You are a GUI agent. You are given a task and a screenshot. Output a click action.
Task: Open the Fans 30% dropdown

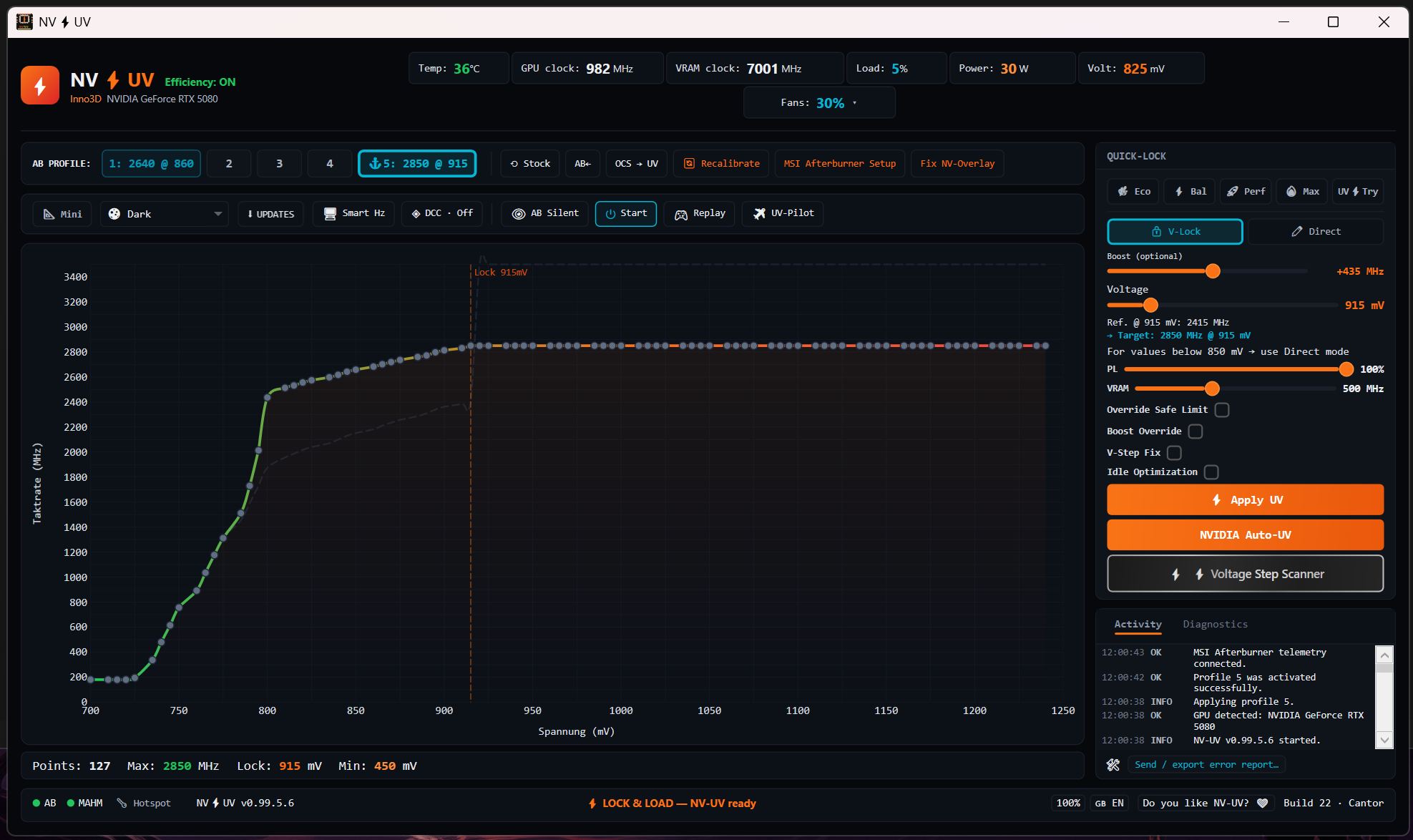click(x=819, y=103)
